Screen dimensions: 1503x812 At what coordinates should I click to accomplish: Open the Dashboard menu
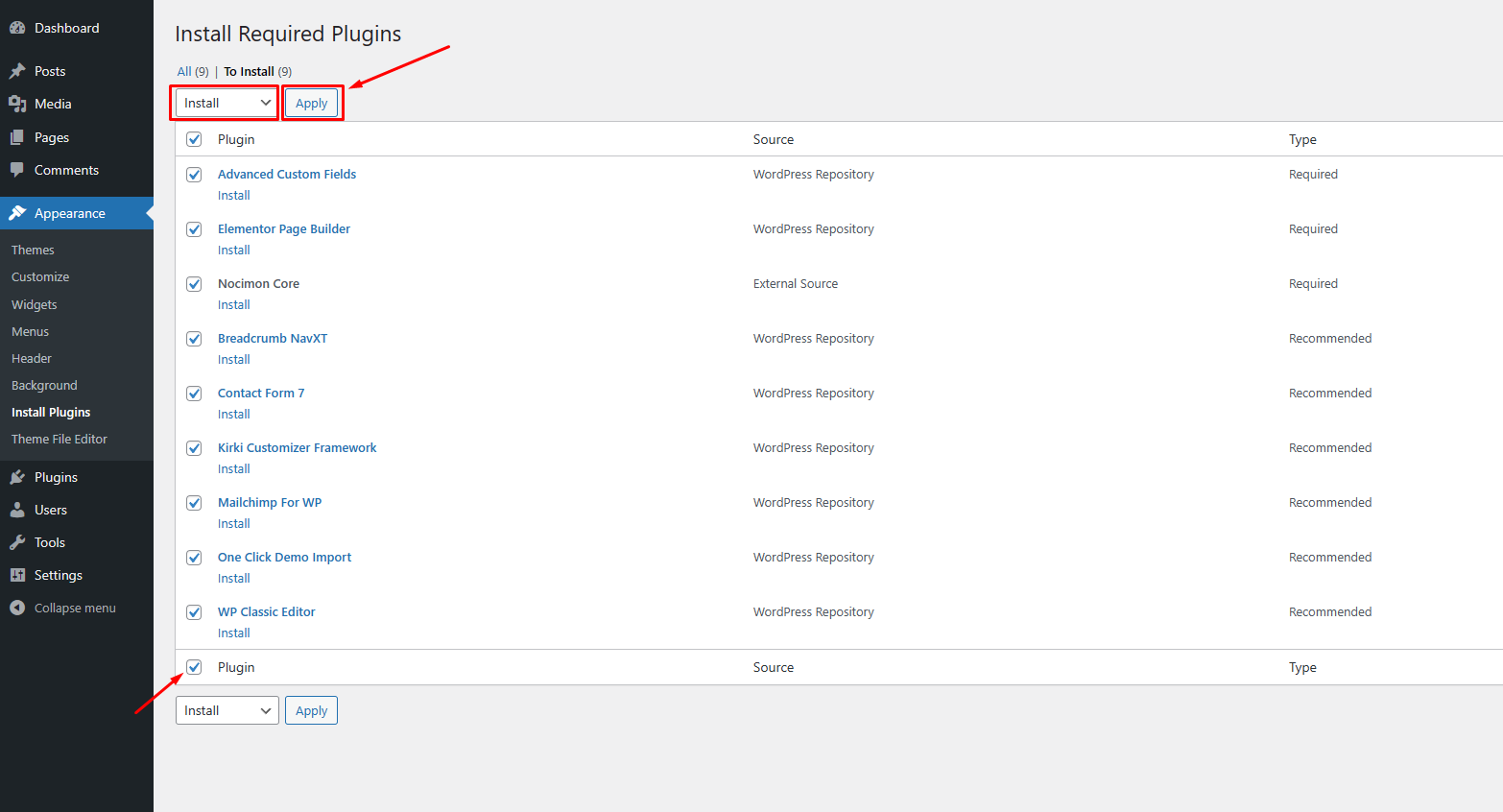[77, 28]
